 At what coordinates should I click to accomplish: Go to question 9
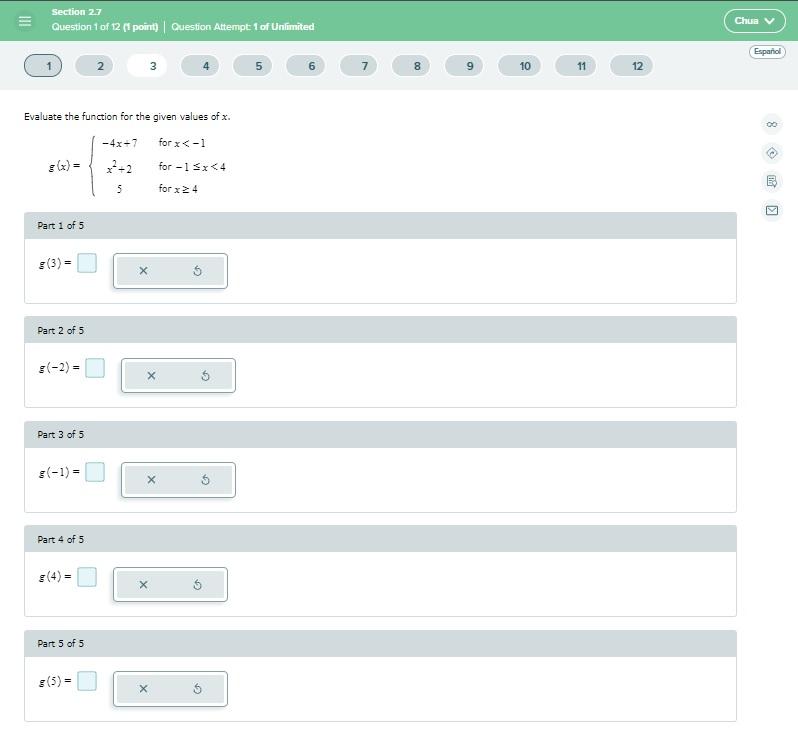(x=464, y=66)
